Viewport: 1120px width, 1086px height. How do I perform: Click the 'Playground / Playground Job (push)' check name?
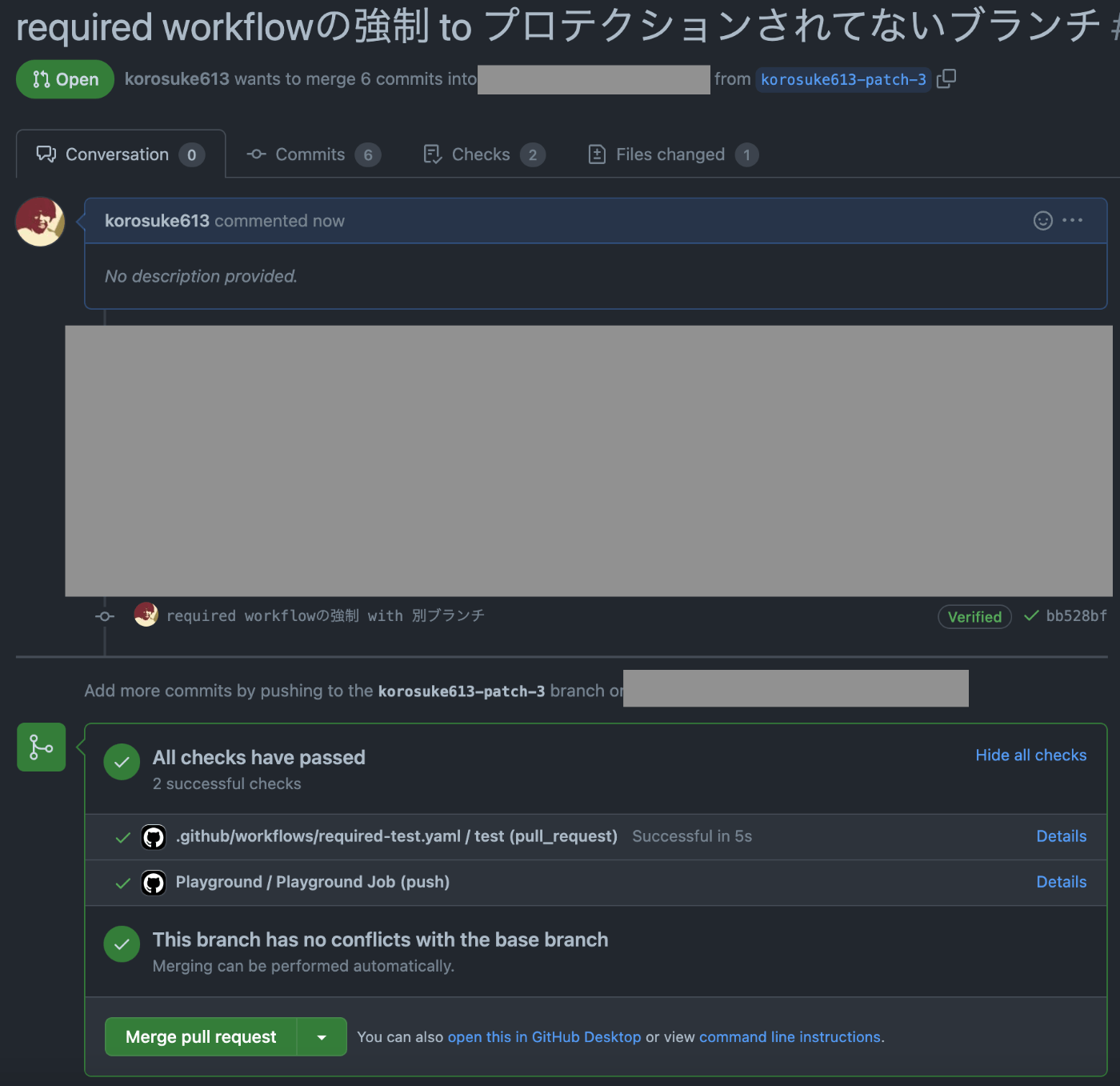click(x=313, y=882)
